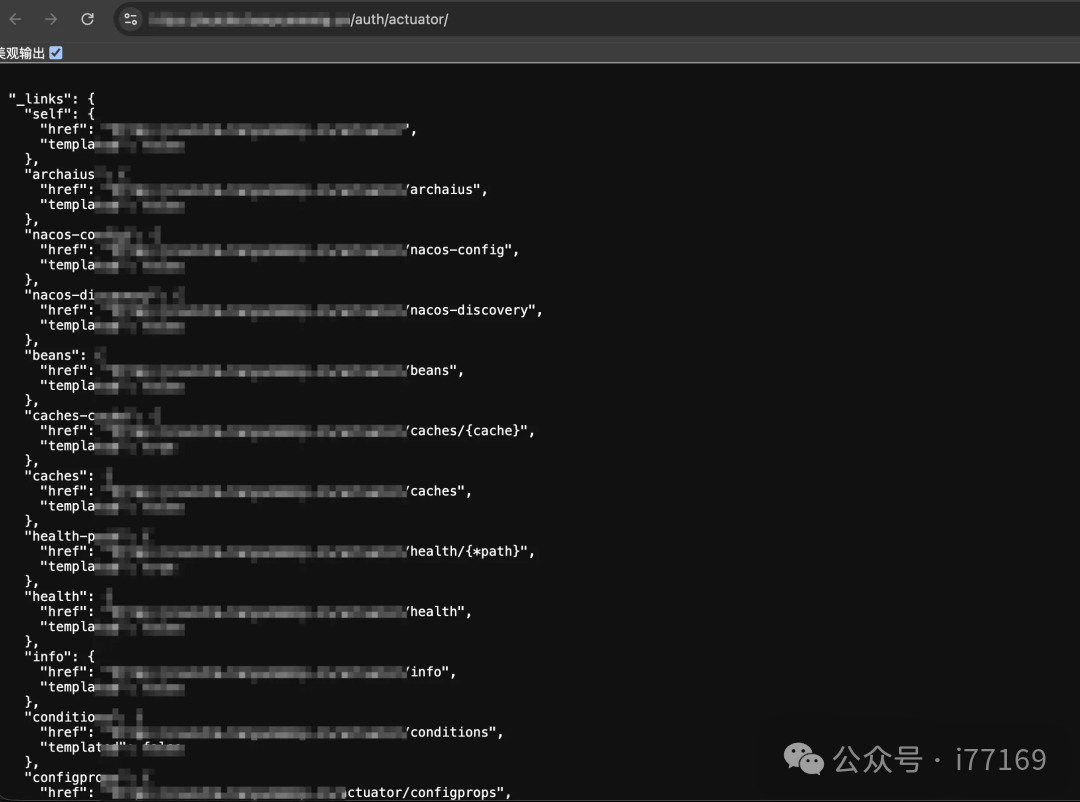Image resolution: width=1080 pixels, height=802 pixels.
Task: Click the nacos-discovery href line
Action: (291, 310)
